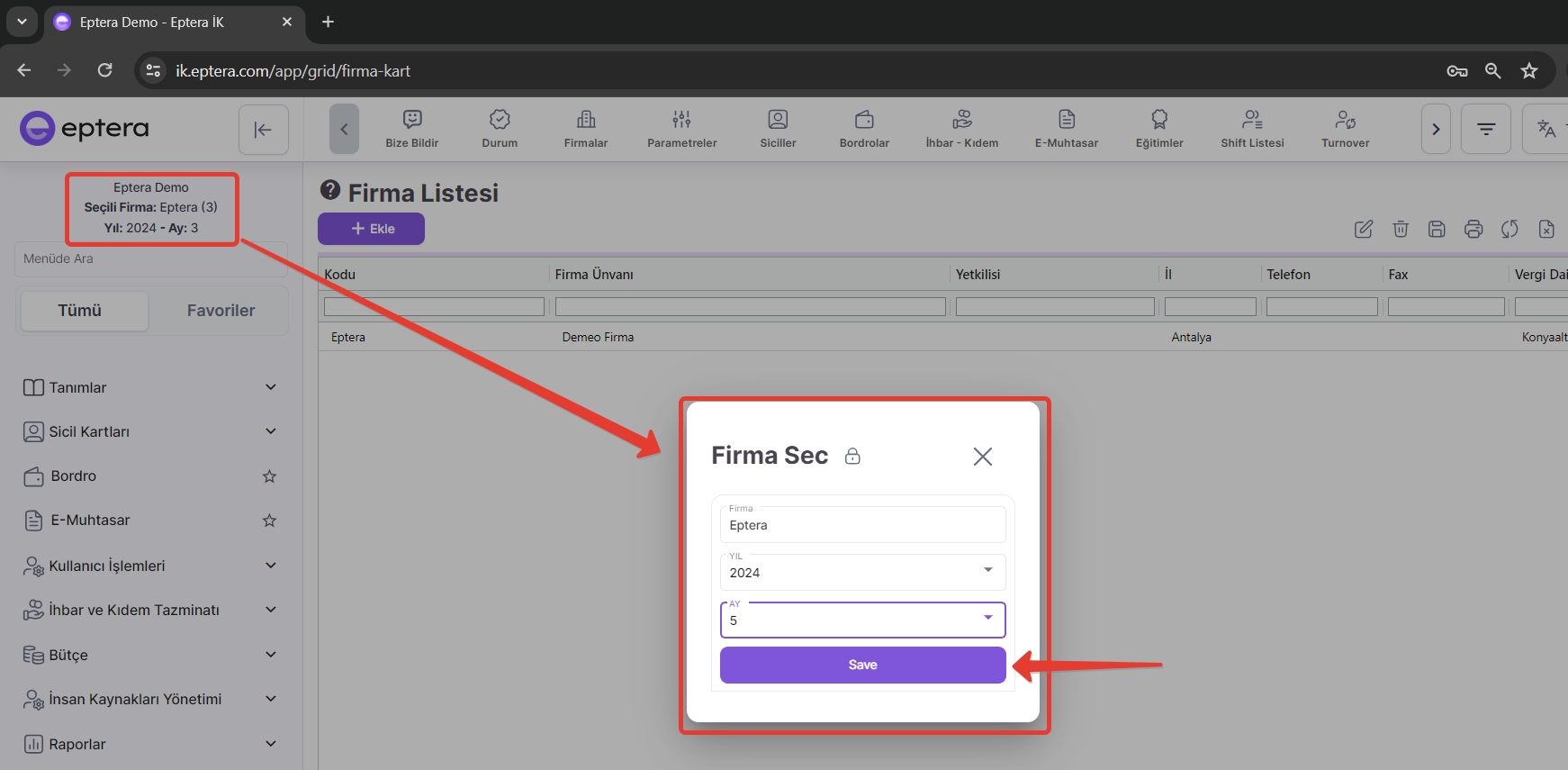This screenshot has width=1568, height=770.
Task: Click the print icon in grid toolbar
Action: click(x=1473, y=229)
